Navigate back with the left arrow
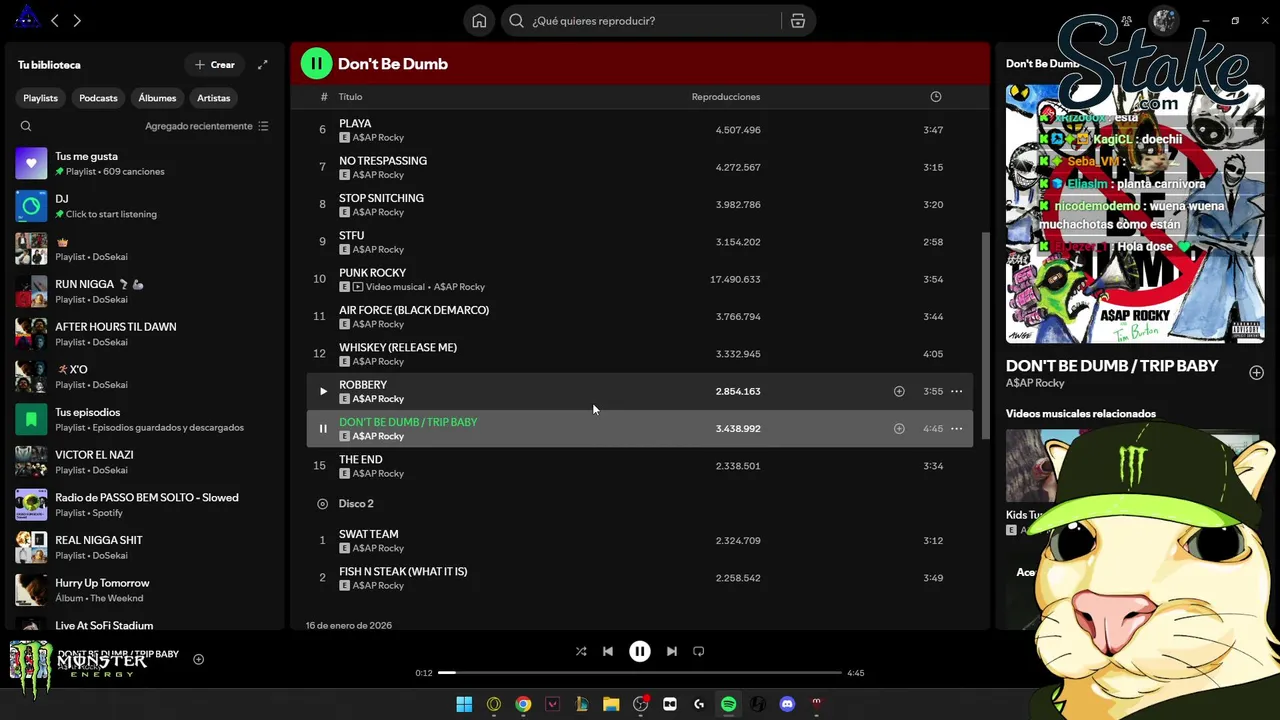Viewport: 1280px width, 720px height. (x=55, y=21)
